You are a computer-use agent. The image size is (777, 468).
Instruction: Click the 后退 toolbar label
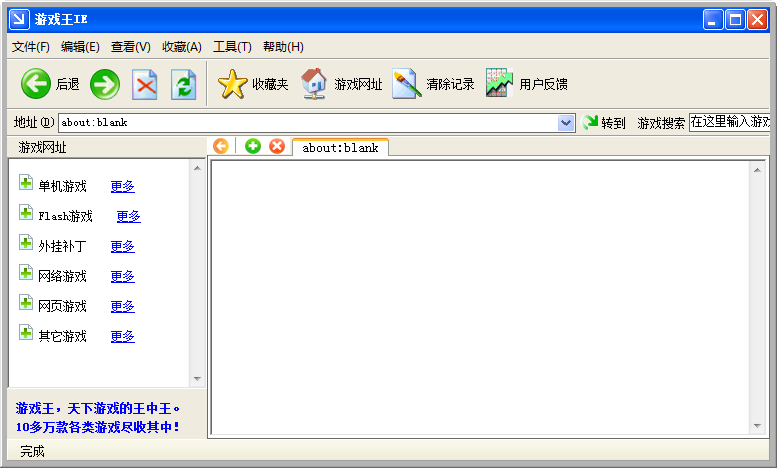[x=67, y=84]
